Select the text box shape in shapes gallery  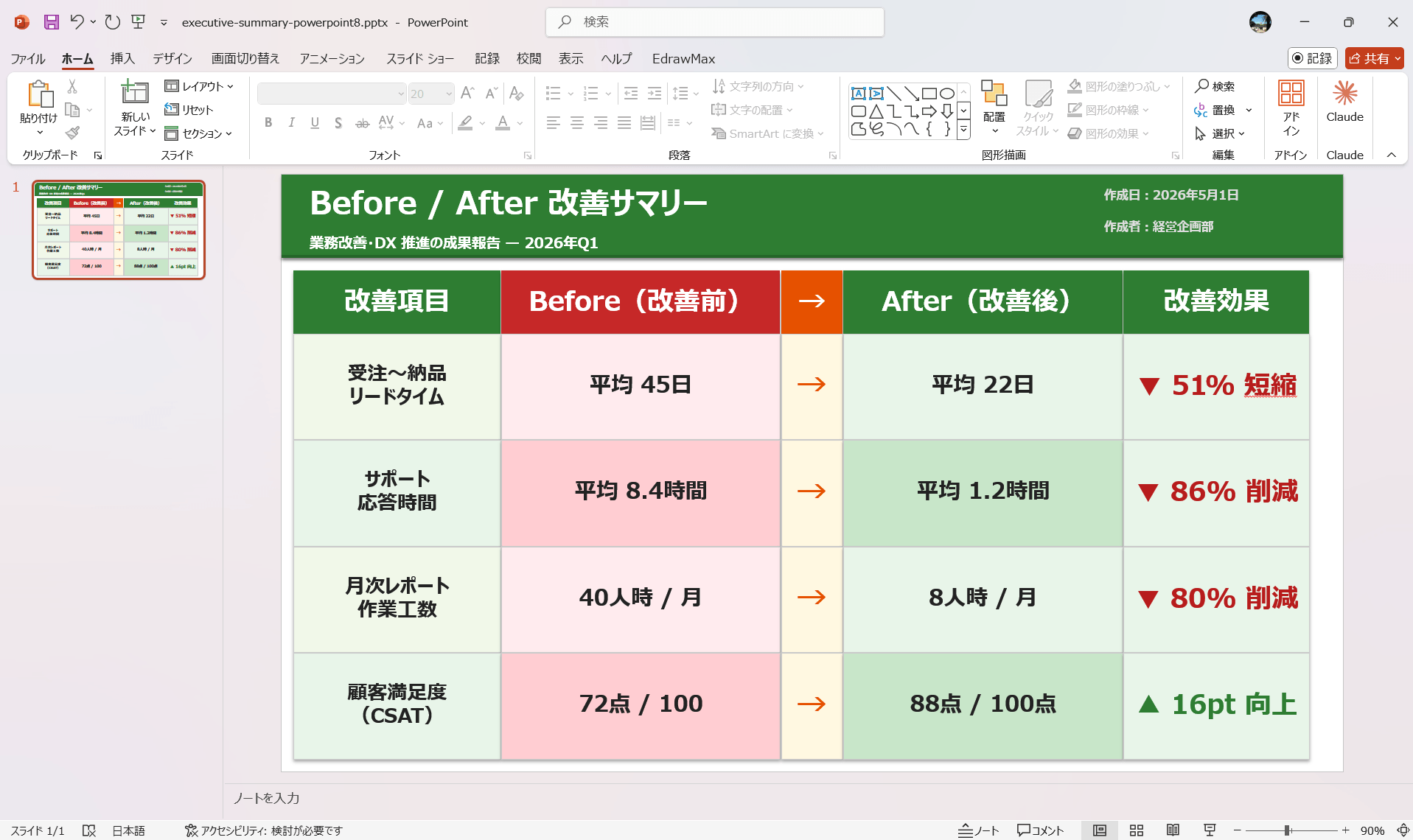(859, 94)
